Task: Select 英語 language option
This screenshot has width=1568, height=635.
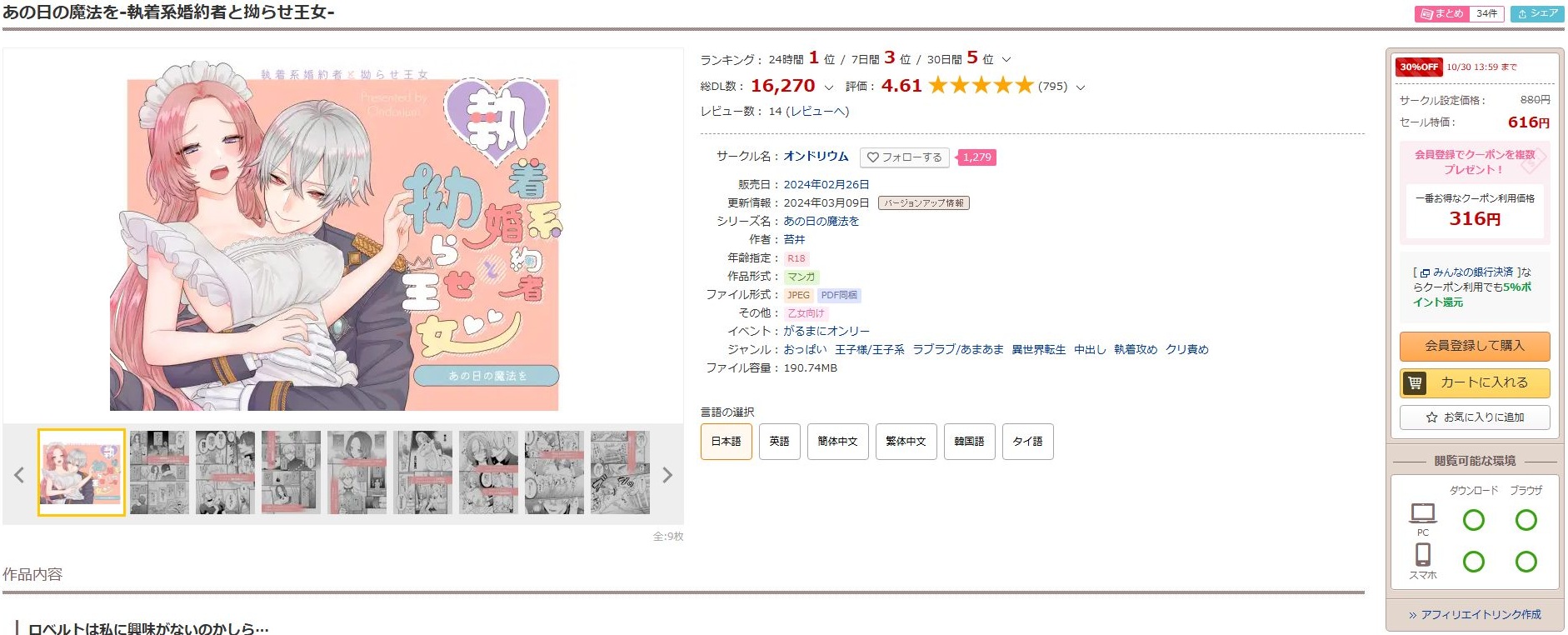Action: click(779, 442)
